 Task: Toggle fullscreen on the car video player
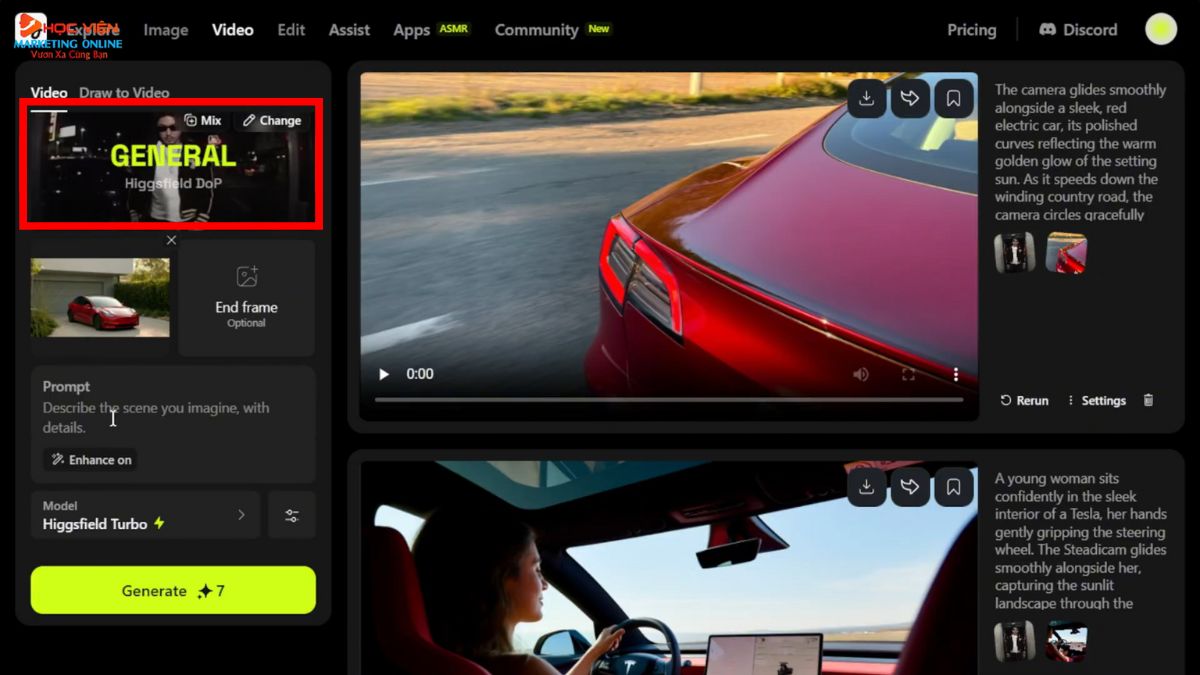click(x=908, y=373)
